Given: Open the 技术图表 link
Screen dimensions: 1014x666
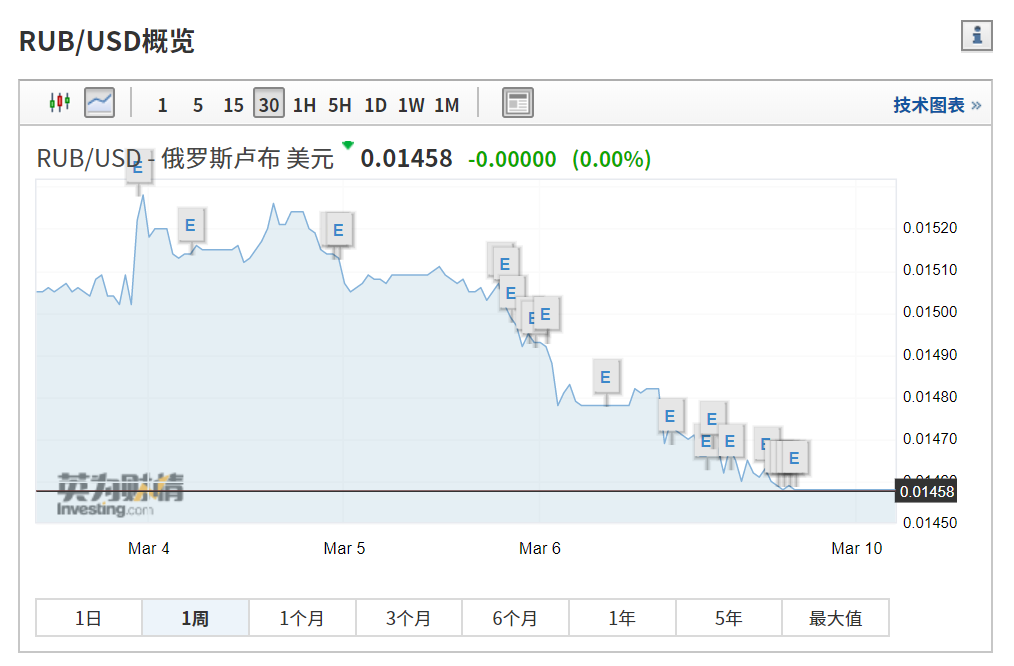Looking at the screenshot, I should click(937, 105).
